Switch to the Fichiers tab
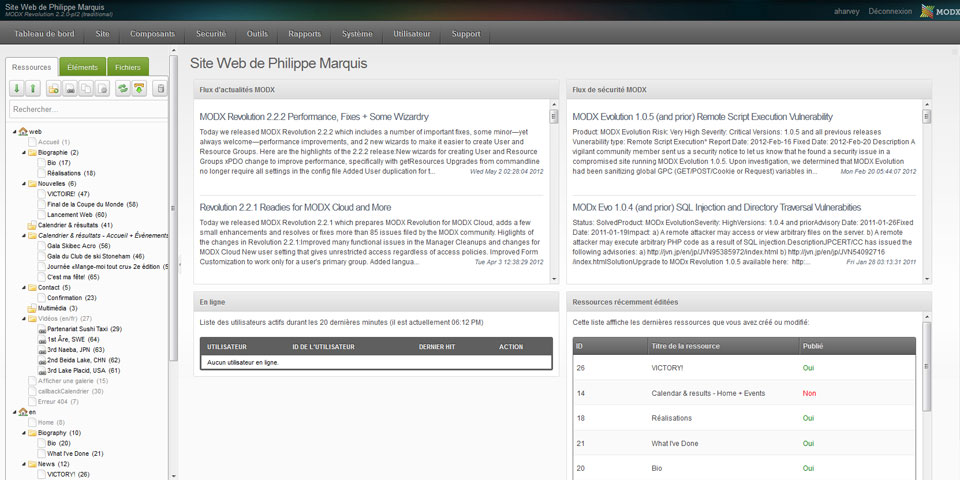 tap(128, 67)
